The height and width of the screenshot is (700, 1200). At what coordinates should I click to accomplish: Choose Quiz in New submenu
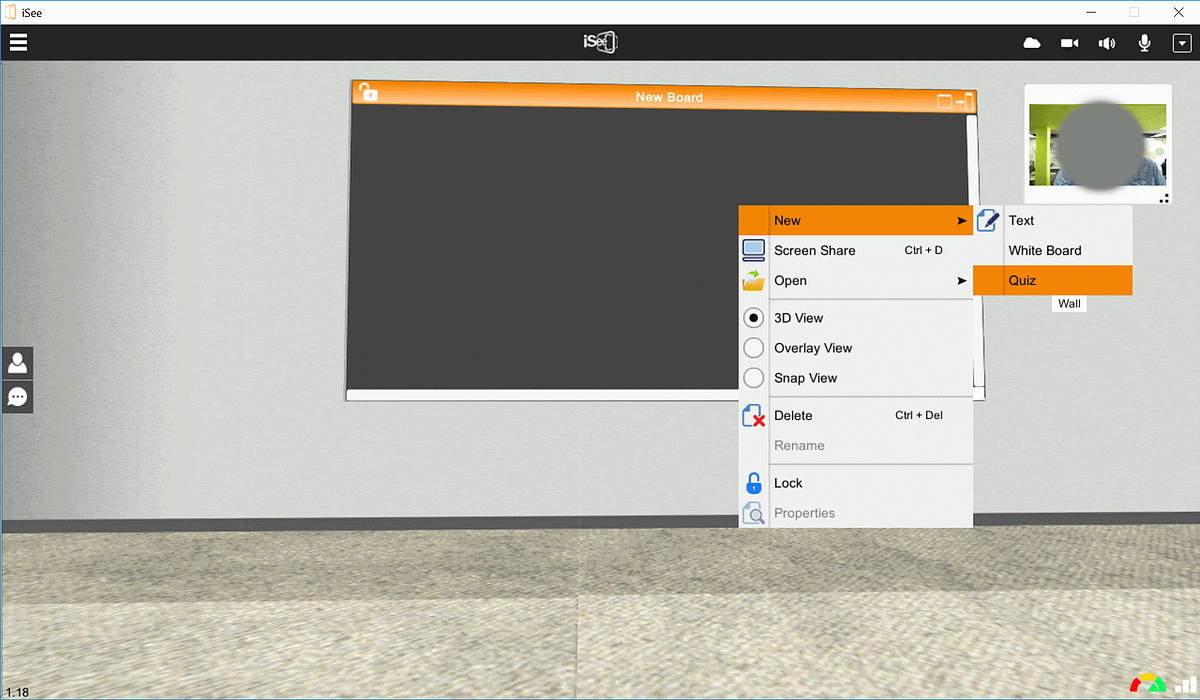[1053, 280]
